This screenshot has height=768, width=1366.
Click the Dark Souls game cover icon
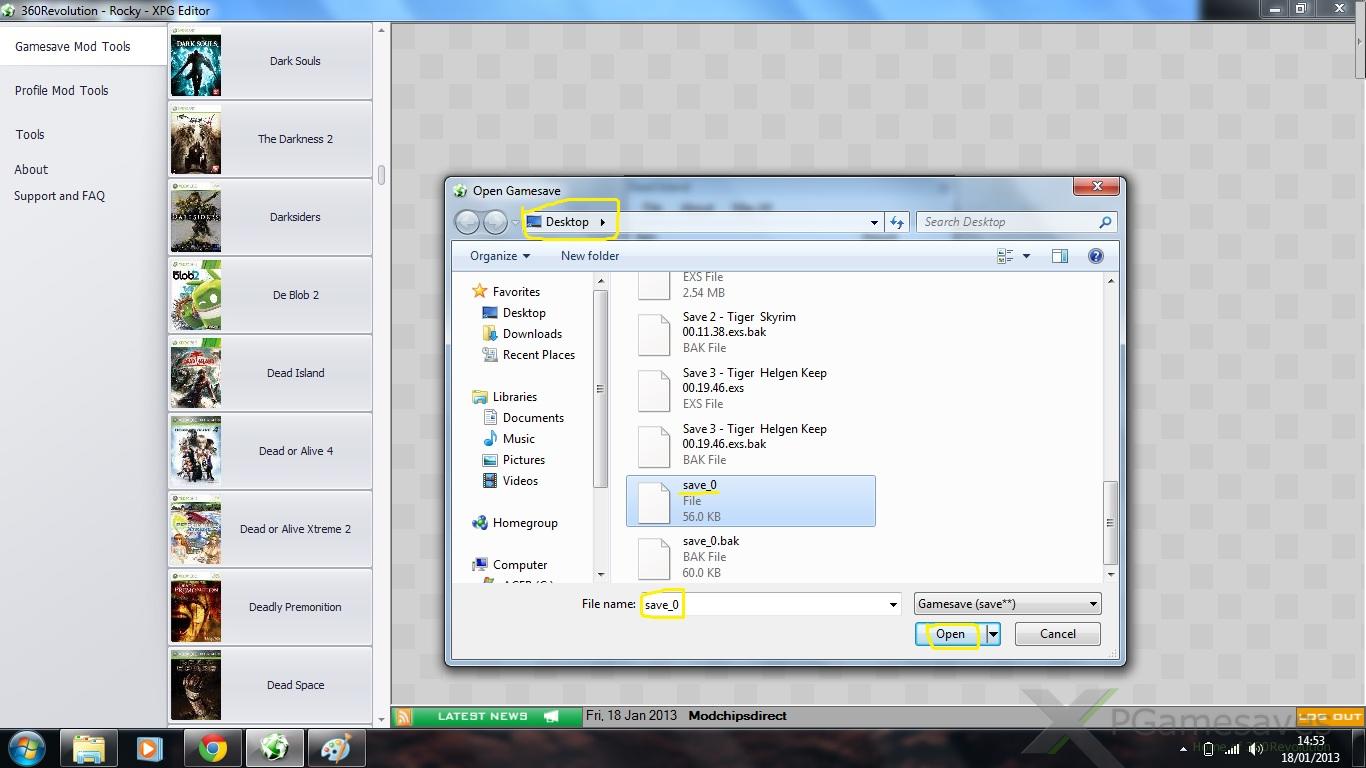tap(196, 62)
